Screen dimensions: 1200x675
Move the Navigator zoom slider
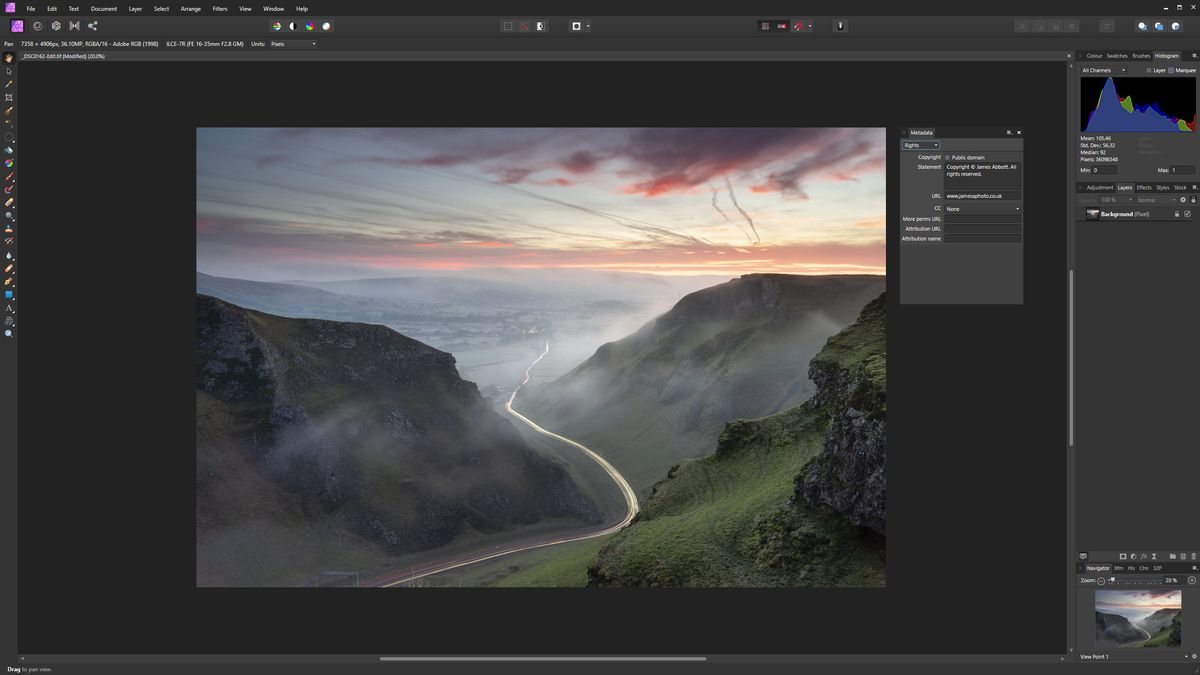[1112, 580]
